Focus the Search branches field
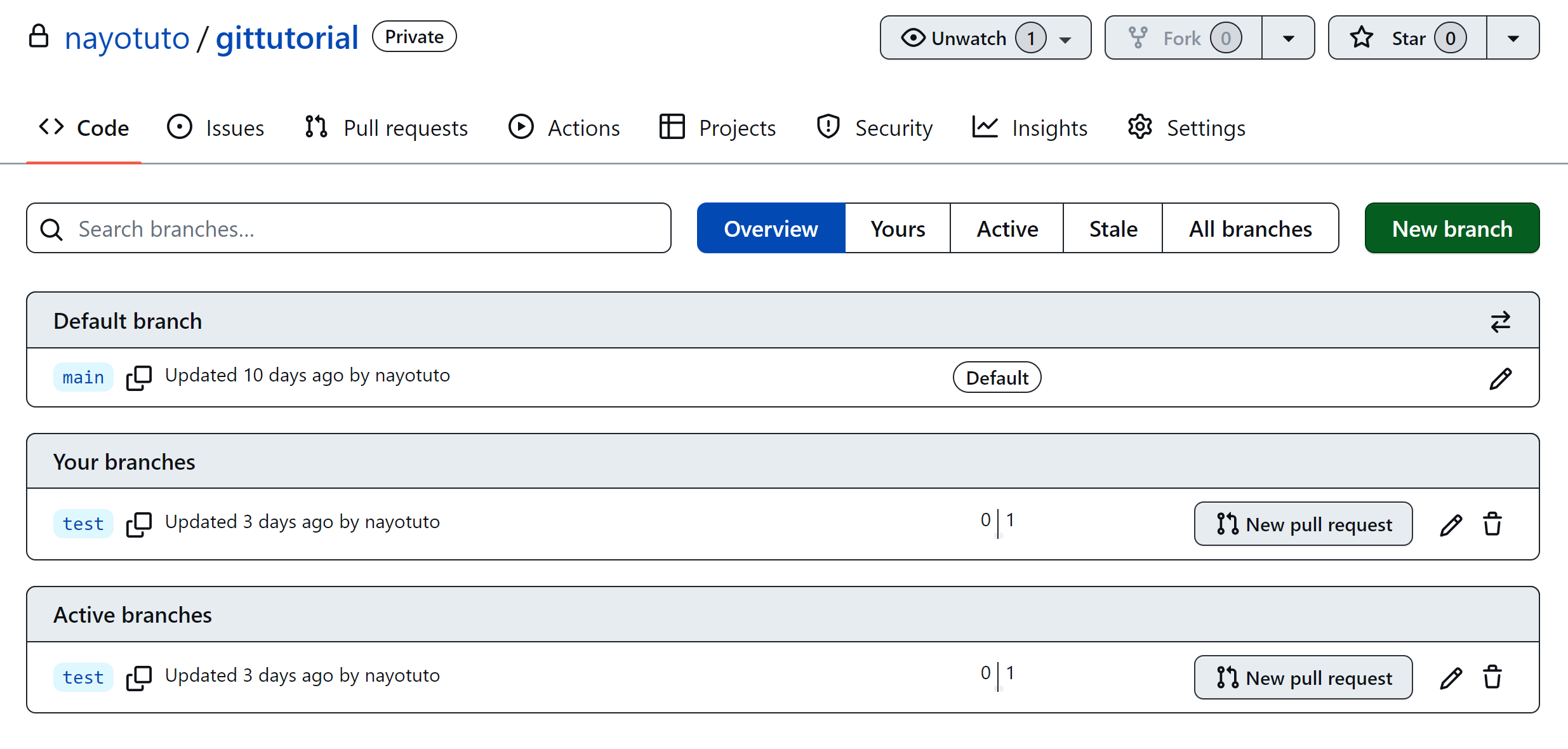The width and height of the screenshot is (1568, 749). click(349, 229)
